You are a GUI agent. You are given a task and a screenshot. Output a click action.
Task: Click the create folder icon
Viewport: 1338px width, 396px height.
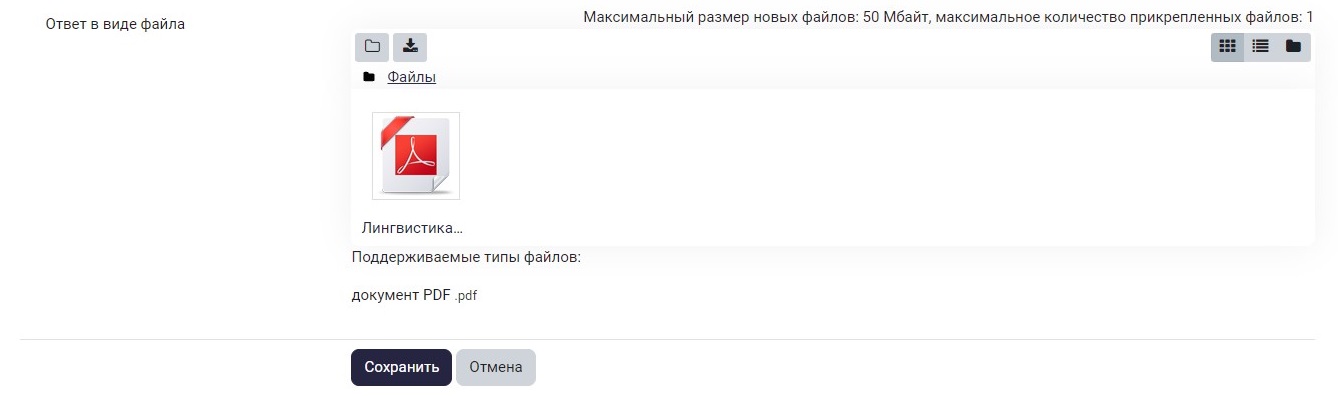pos(372,47)
